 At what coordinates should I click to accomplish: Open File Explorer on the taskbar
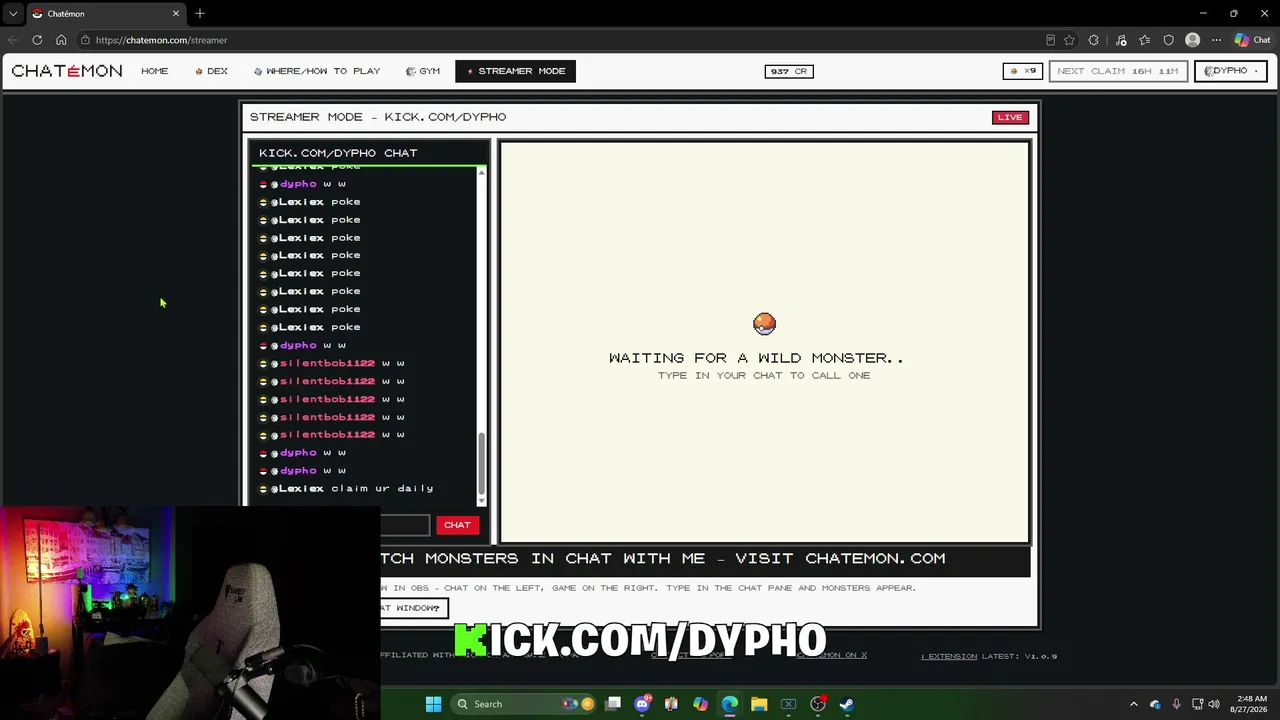click(x=759, y=704)
